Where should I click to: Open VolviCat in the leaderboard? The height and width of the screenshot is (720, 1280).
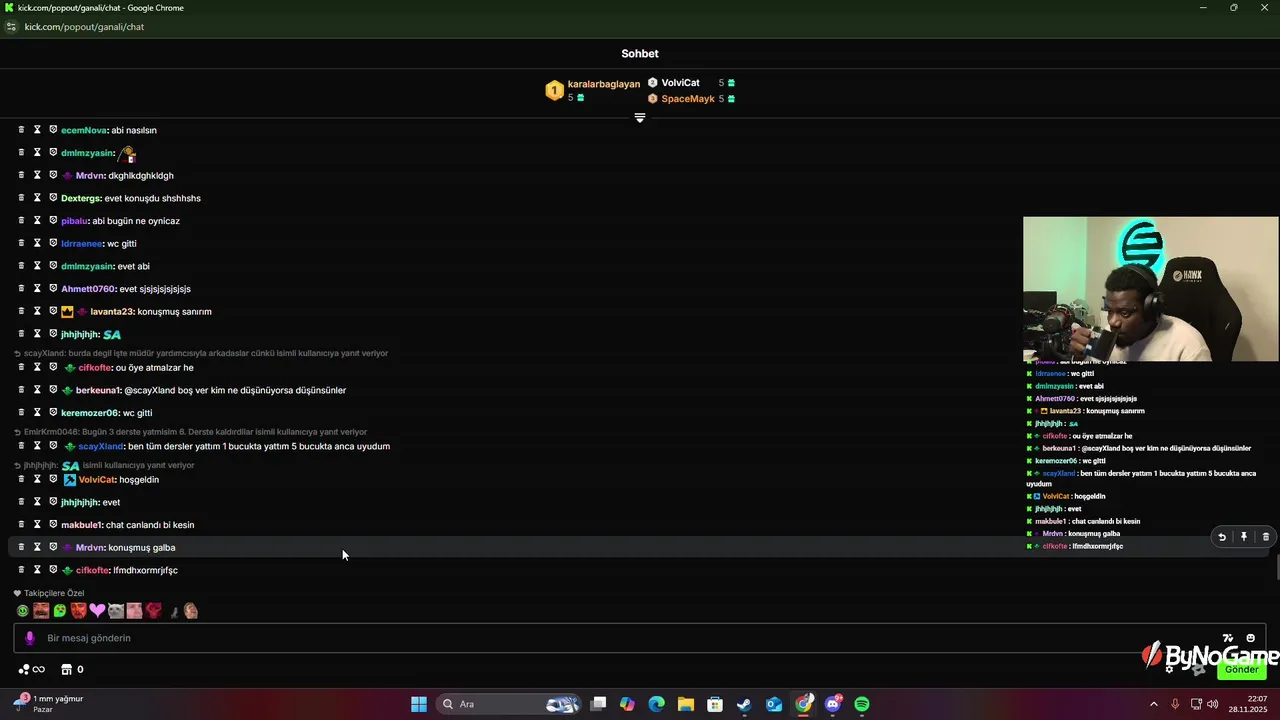click(691, 83)
